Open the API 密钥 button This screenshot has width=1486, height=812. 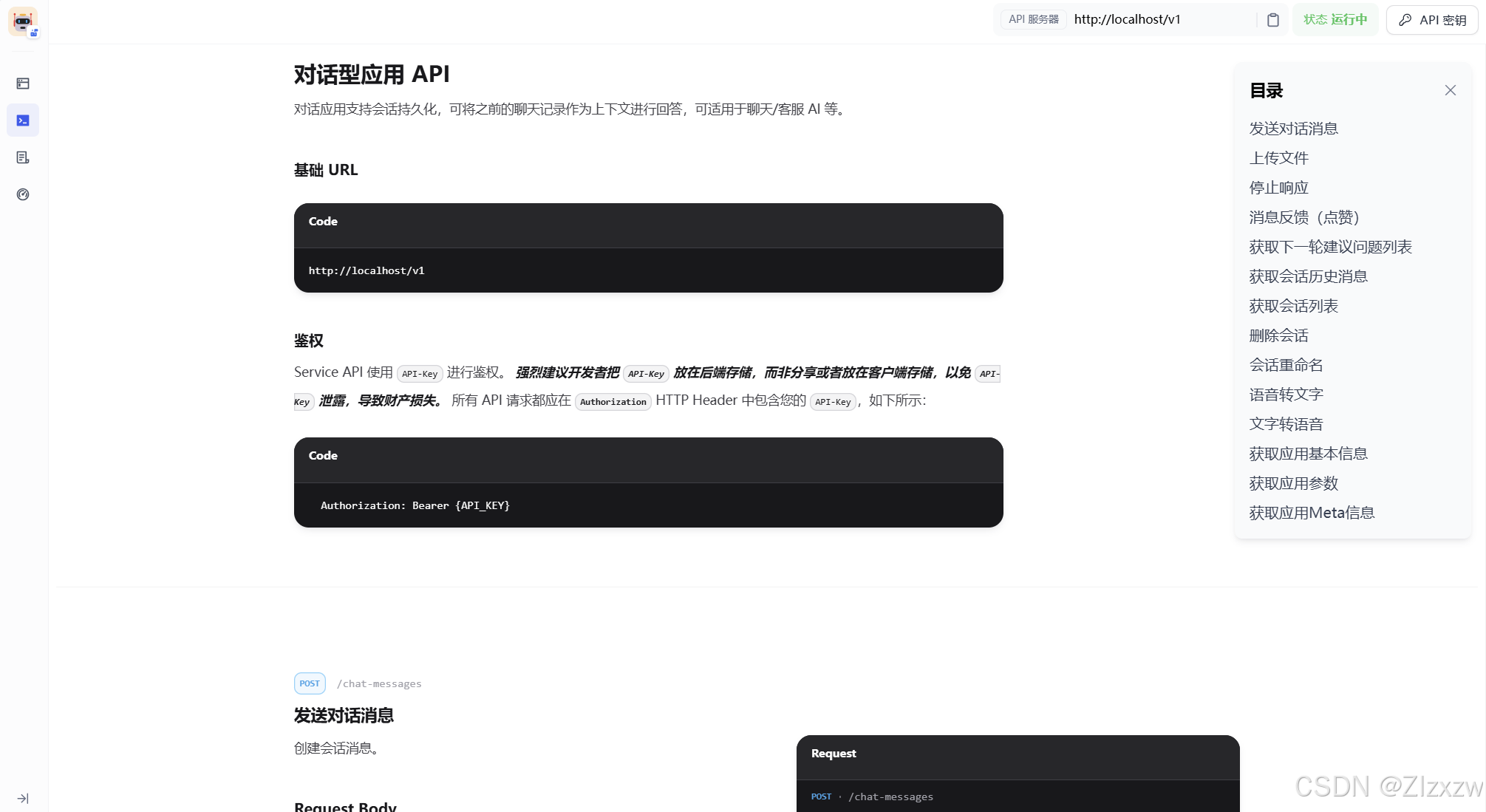tap(1431, 20)
